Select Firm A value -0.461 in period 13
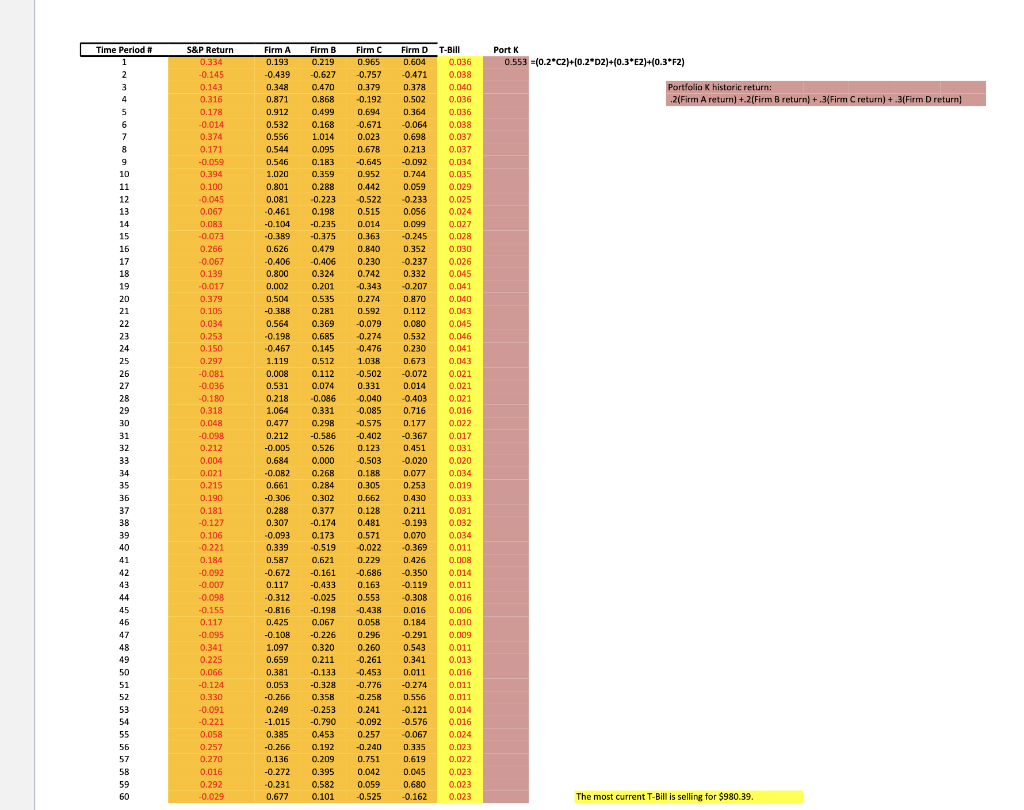This screenshot has height=810, width=1024. (x=277, y=211)
